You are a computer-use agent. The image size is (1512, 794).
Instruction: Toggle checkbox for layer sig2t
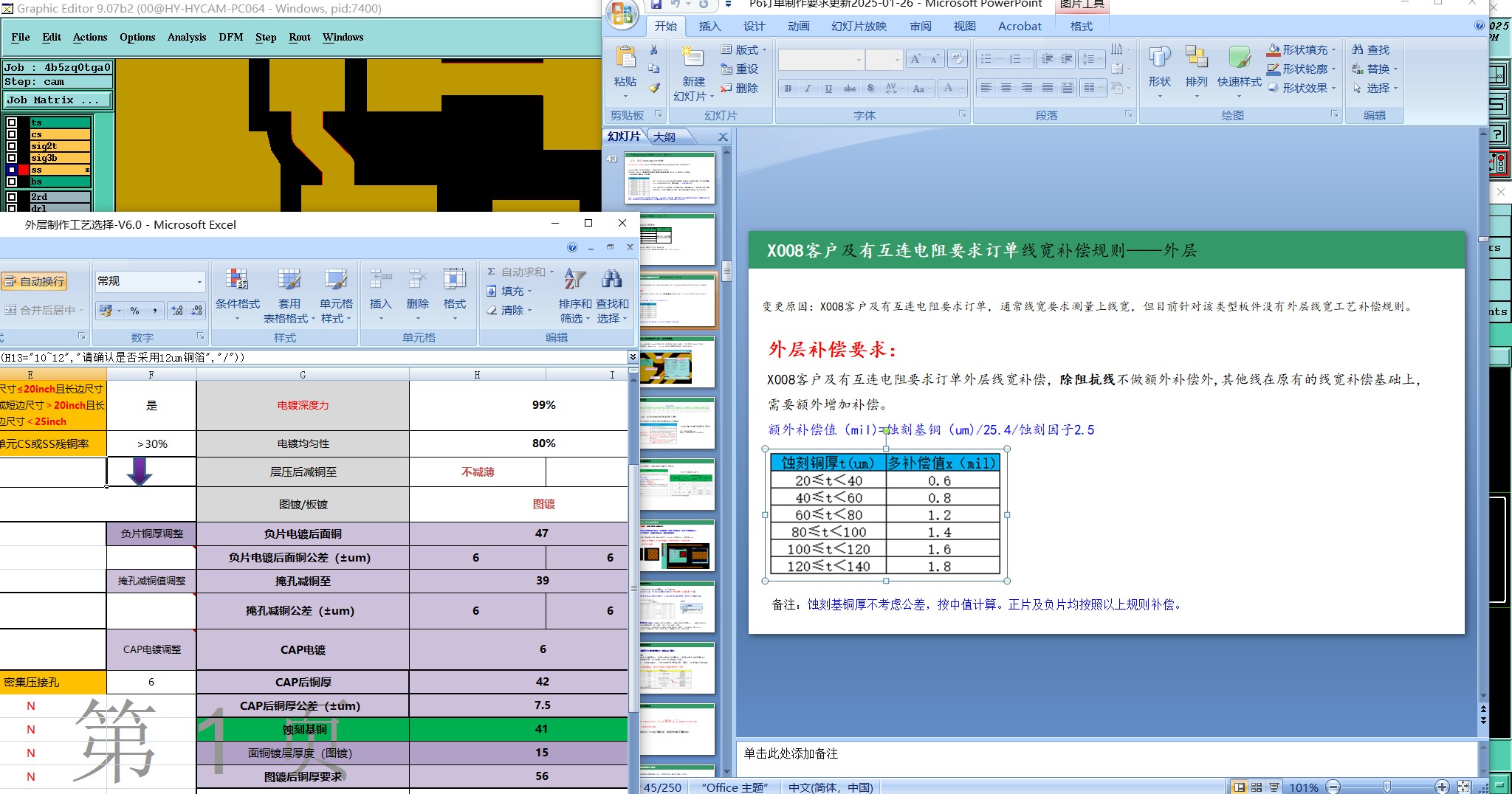12,146
